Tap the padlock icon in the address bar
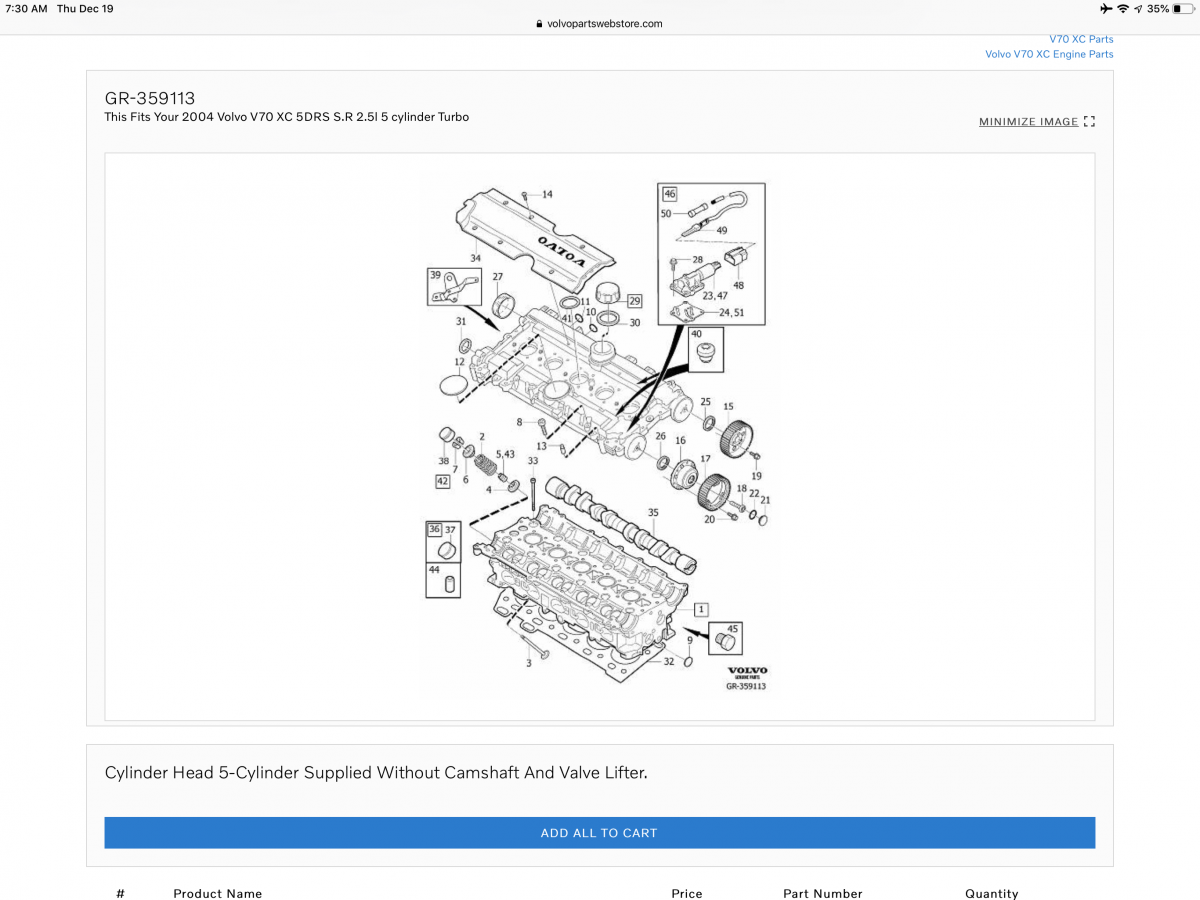Image resolution: width=1200 pixels, height=900 pixels. (538, 23)
